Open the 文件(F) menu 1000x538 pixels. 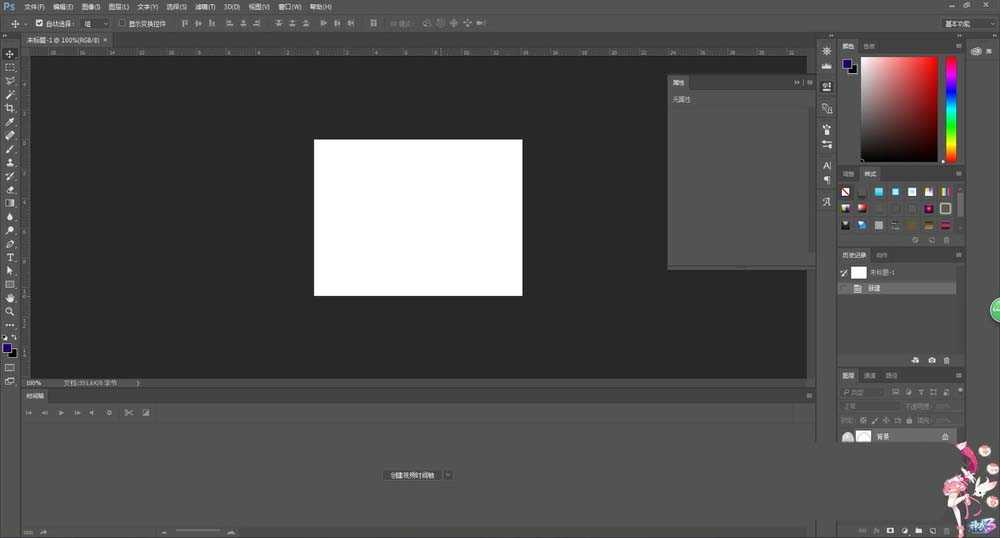click(34, 7)
